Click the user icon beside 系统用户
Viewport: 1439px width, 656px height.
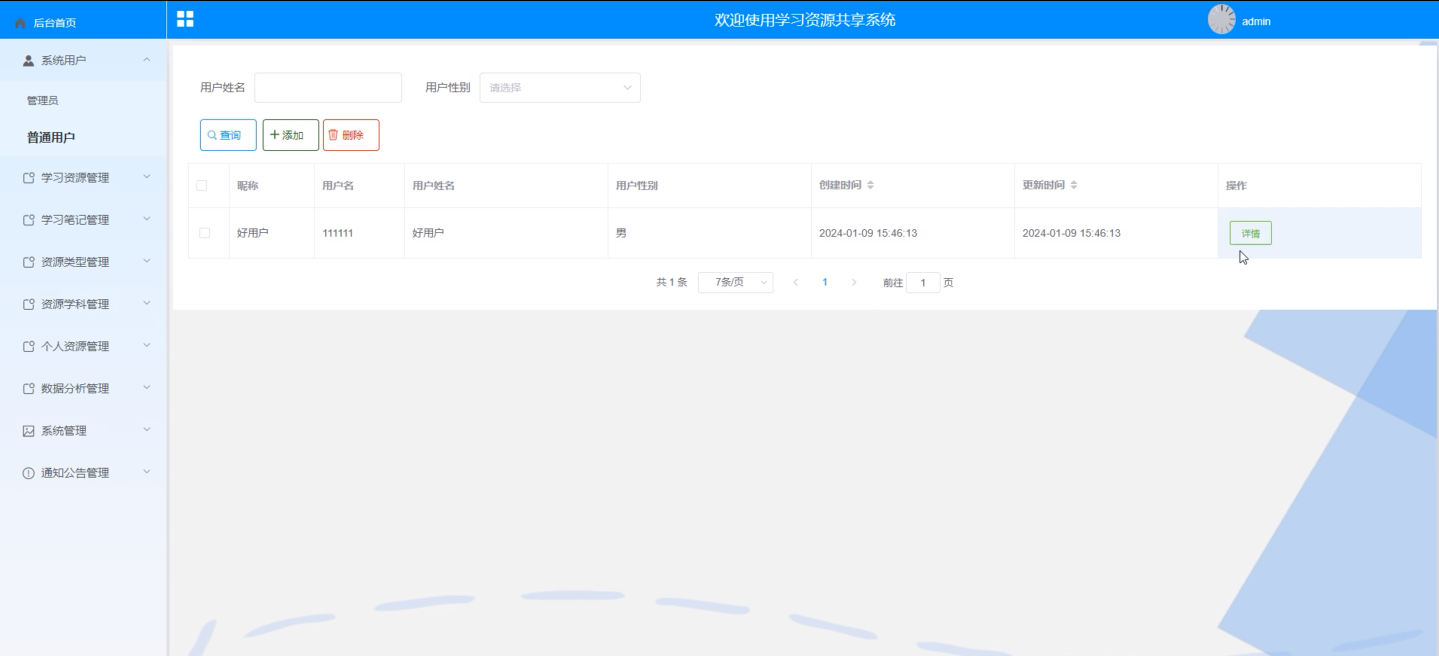click(x=29, y=60)
